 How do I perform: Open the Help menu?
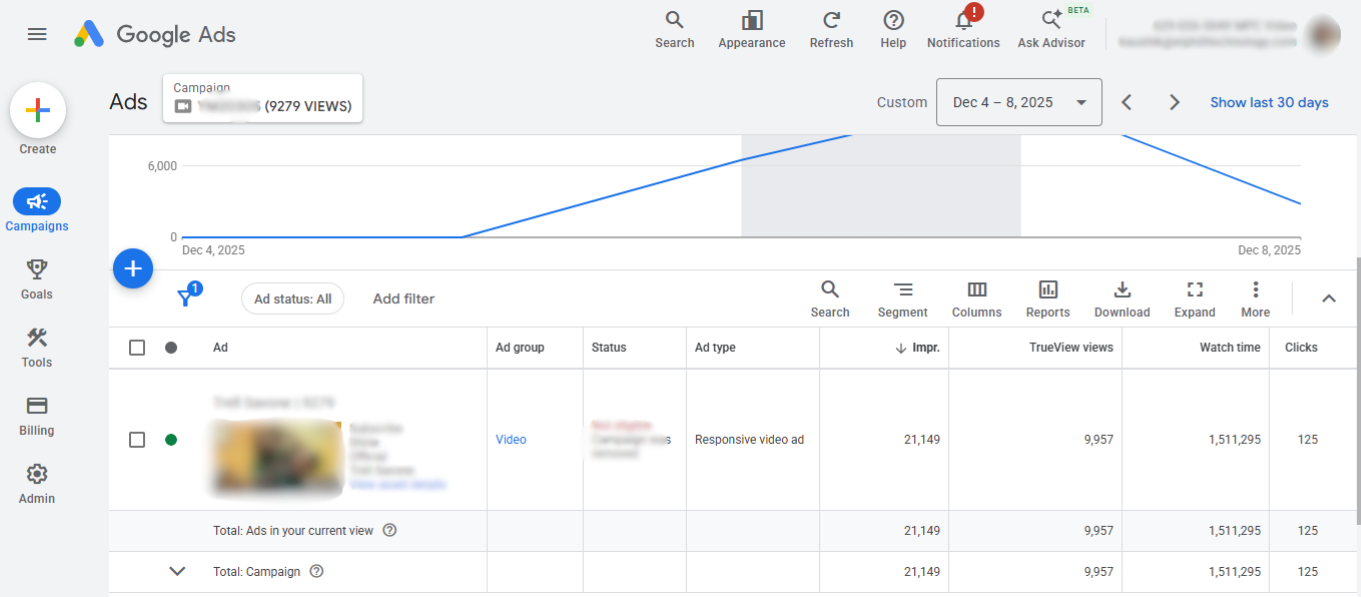tap(893, 30)
